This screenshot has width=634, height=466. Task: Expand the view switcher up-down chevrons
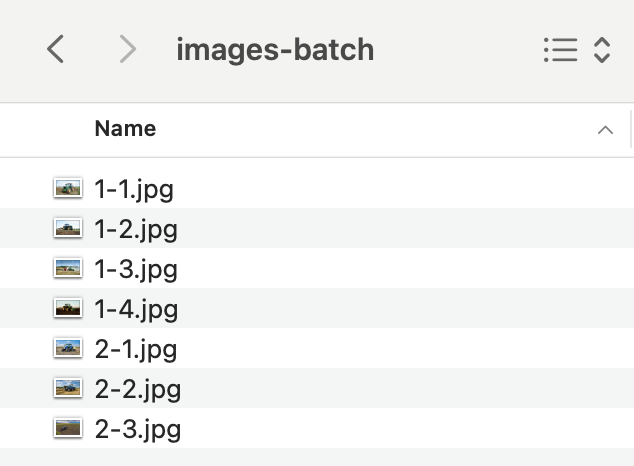click(x=602, y=50)
